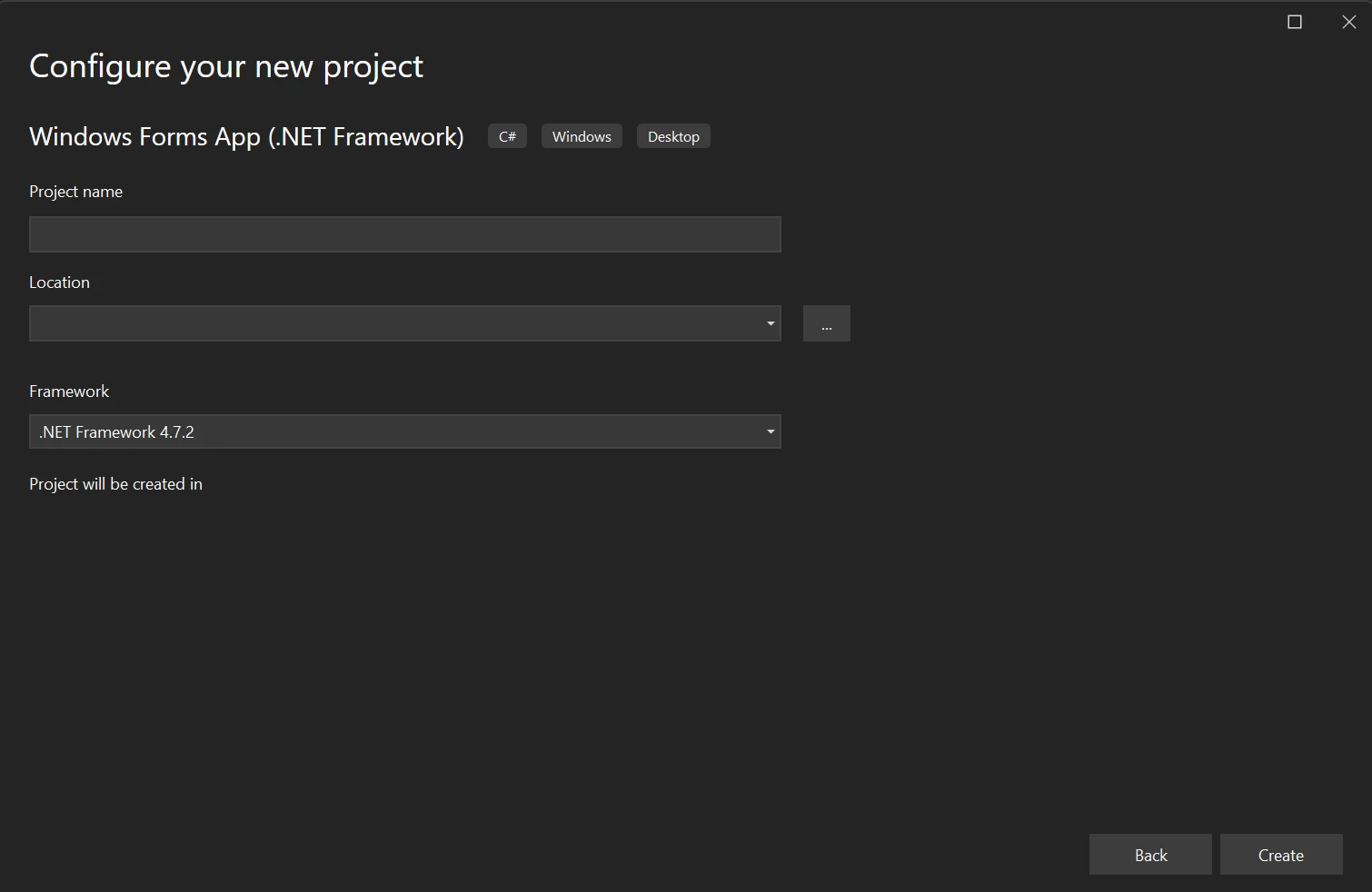The image size is (1372, 892).
Task: Expand the Location dropdown arrow
Action: click(x=771, y=323)
